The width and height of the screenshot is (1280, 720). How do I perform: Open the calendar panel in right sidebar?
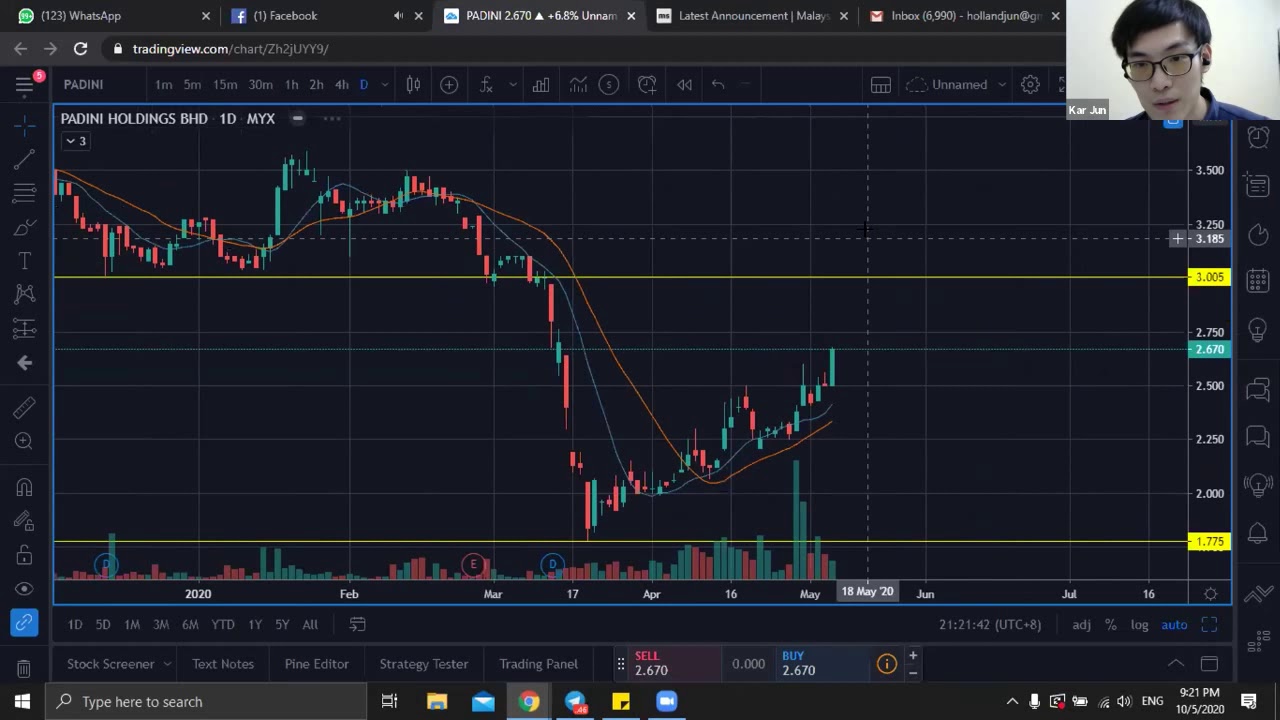tap(1258, 282)
